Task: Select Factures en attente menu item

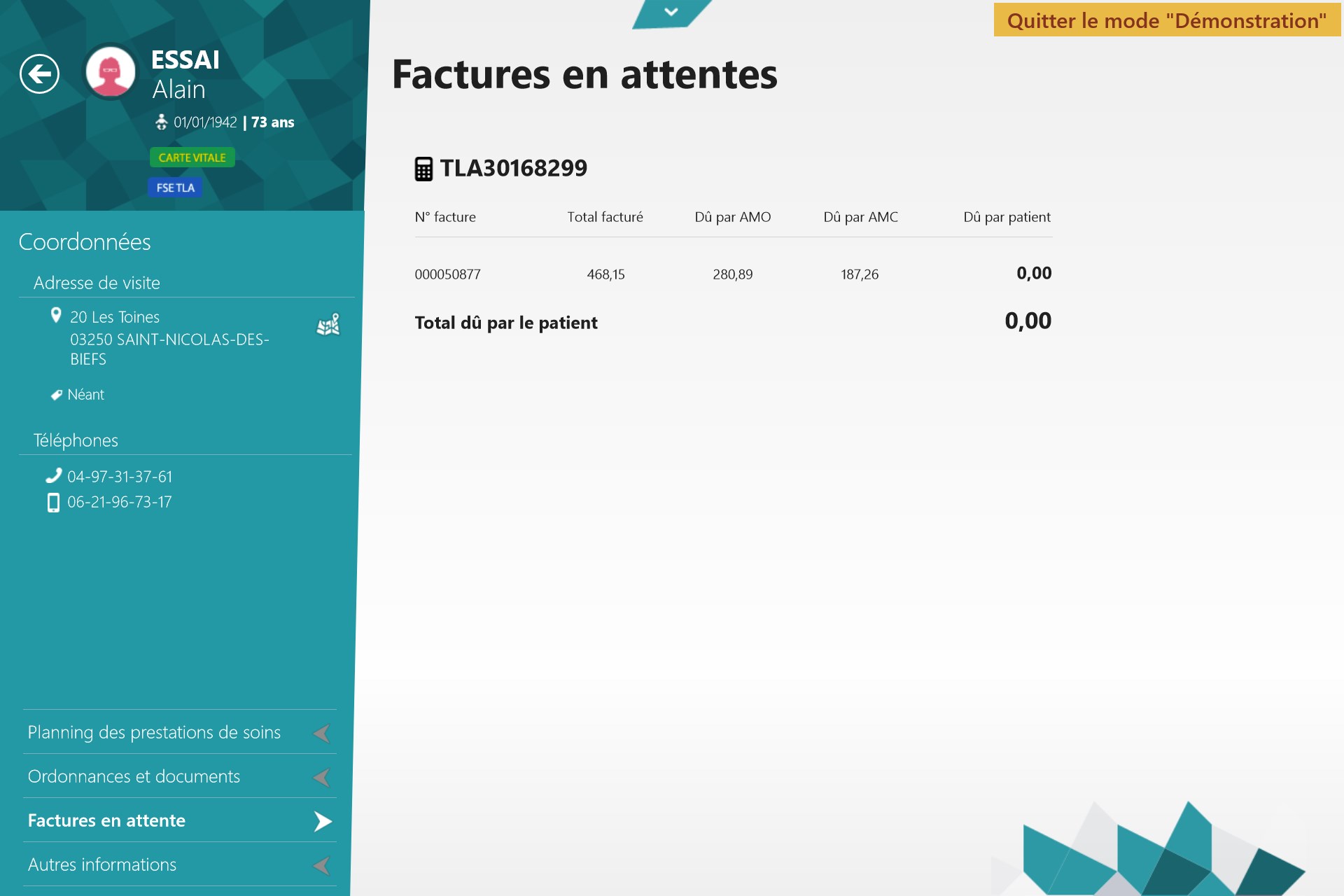Action: (x=180, y=820)
